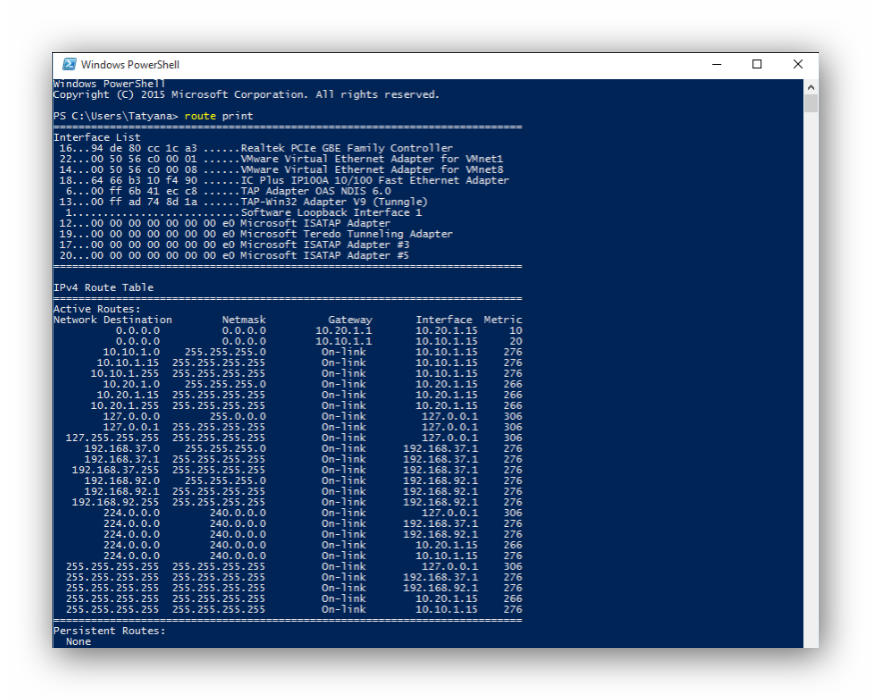Click network destination 192.168.92.255
The width and height of the screenshot is (871, 700).
click(116, 502)
